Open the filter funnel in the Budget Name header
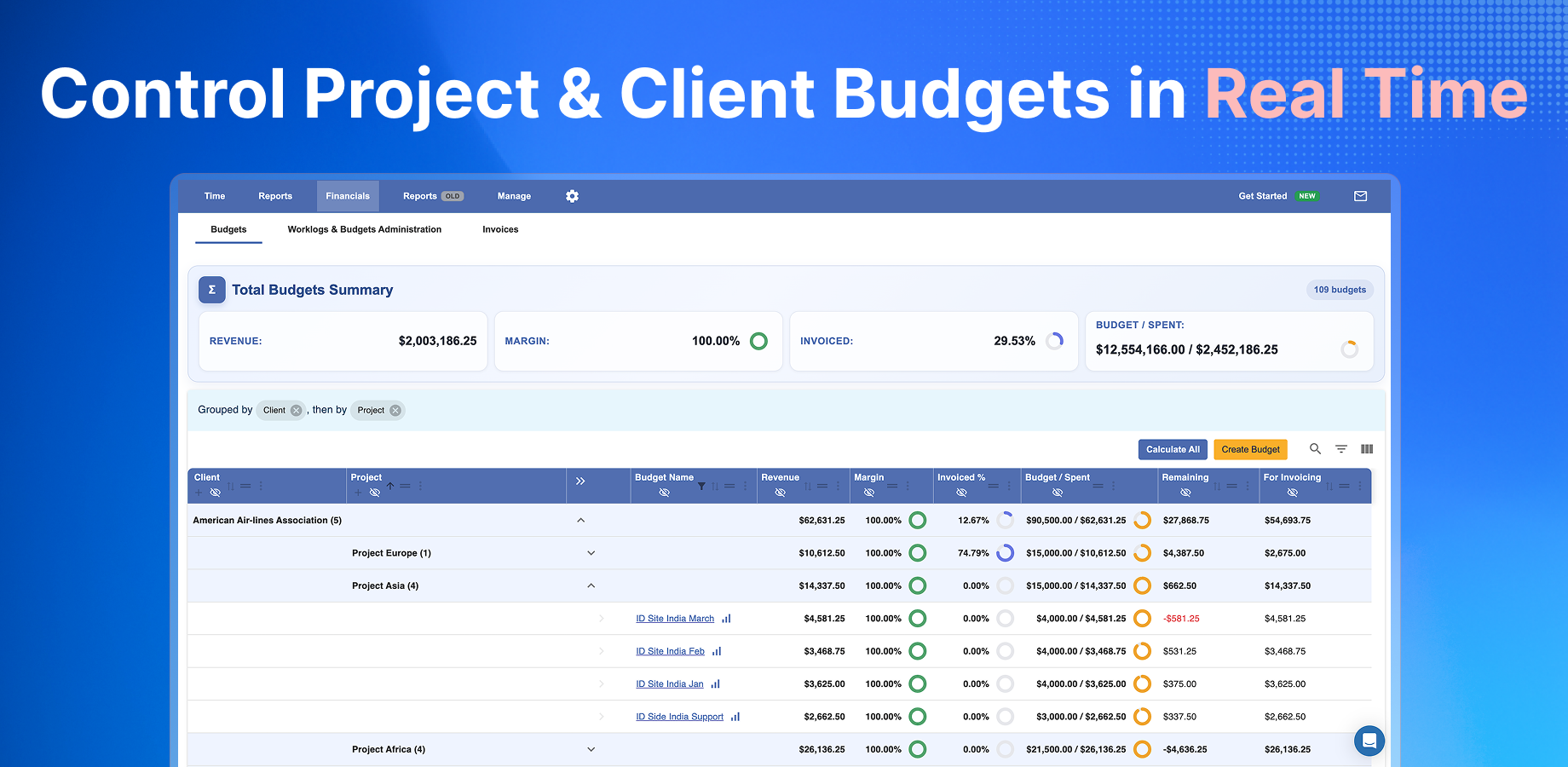This screenshot has height=767, width=1568. 701,486
